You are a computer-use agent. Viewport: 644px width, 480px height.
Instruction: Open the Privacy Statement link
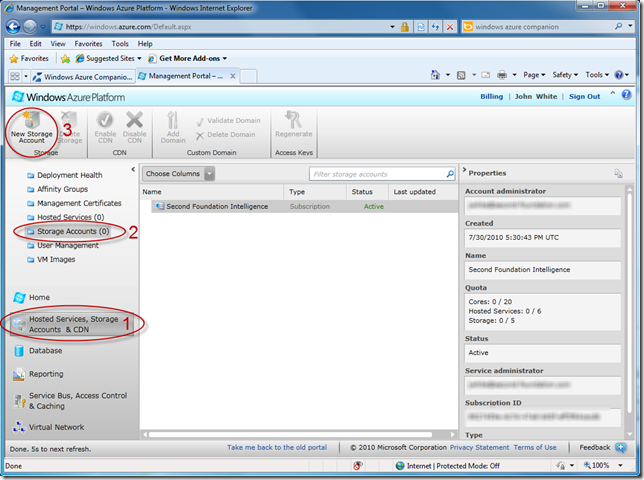tap(479, 448)
